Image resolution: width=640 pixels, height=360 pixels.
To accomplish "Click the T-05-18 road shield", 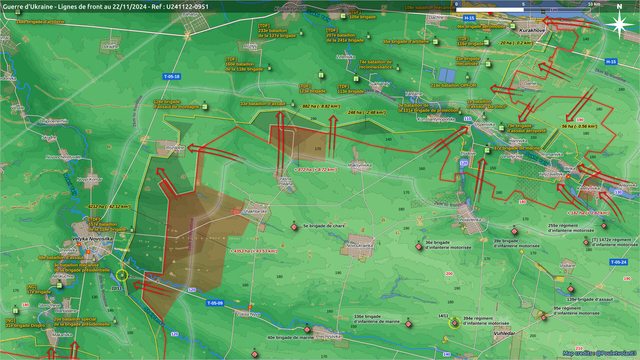I will [172, 76].
